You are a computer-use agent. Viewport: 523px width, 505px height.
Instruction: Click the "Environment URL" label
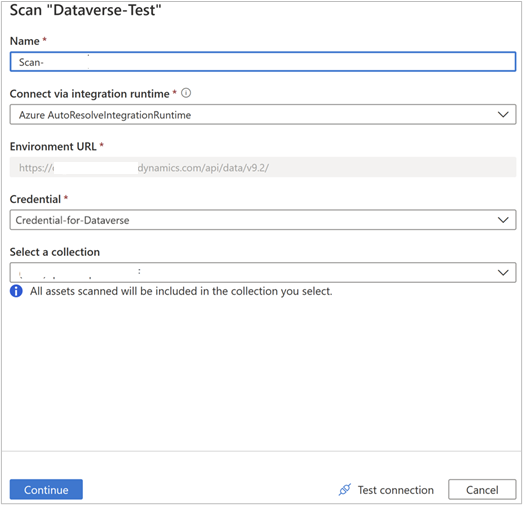pyautogui.click(x=53, y=146)
